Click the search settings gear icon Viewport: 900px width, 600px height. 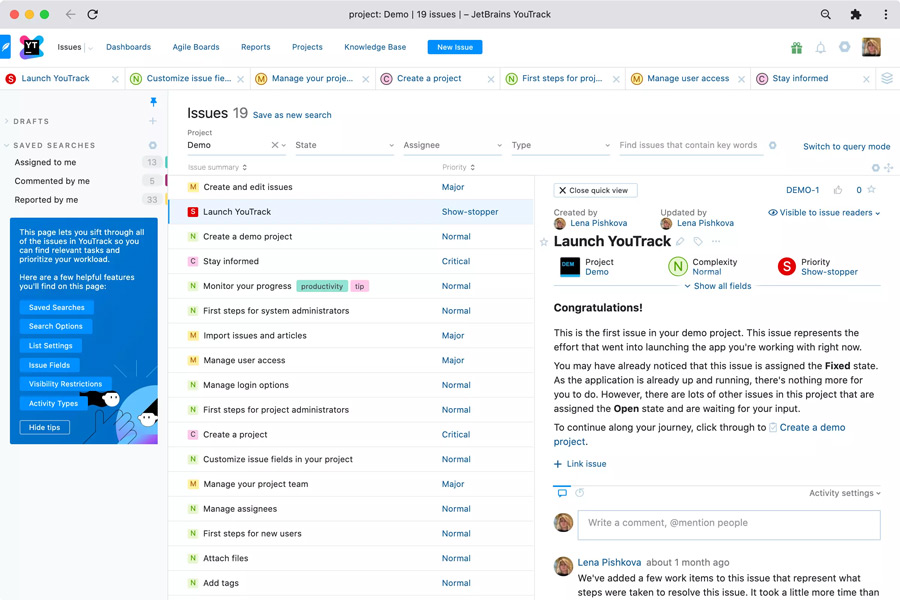773,145
